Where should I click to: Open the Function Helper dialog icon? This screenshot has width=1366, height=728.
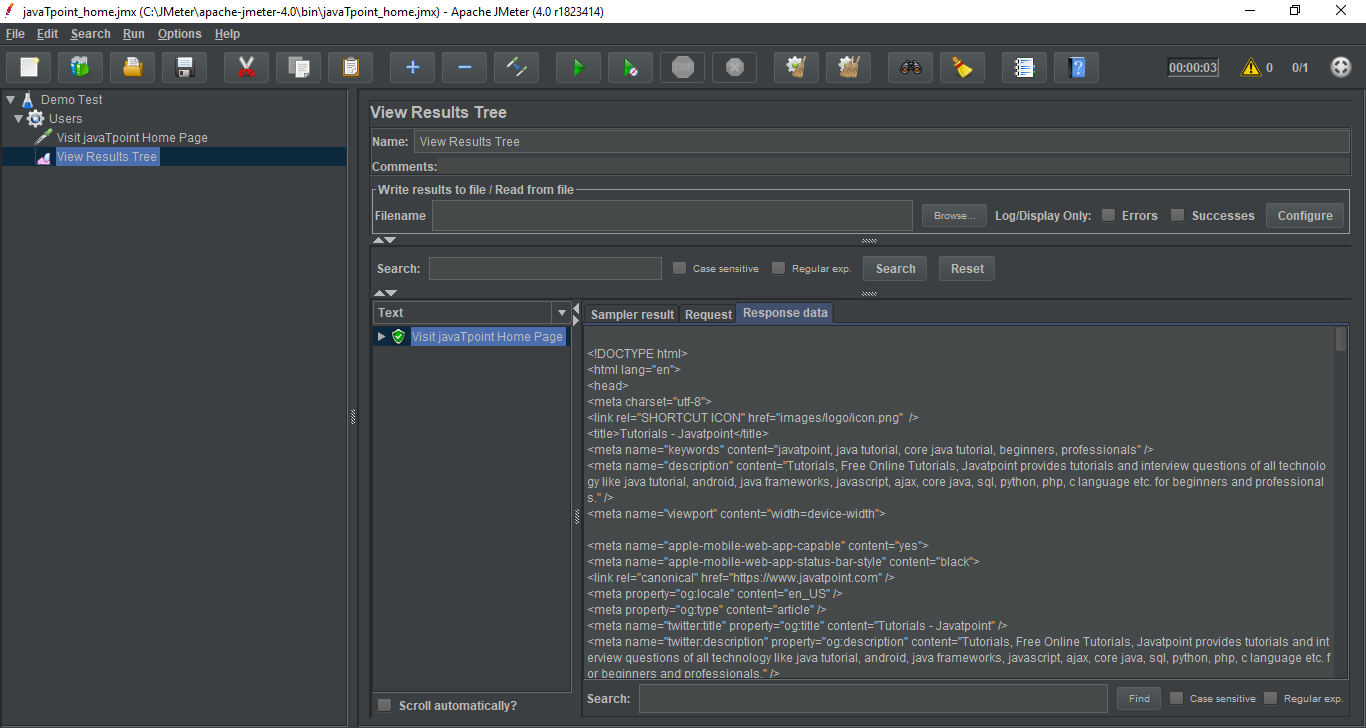coord(1024,67)
